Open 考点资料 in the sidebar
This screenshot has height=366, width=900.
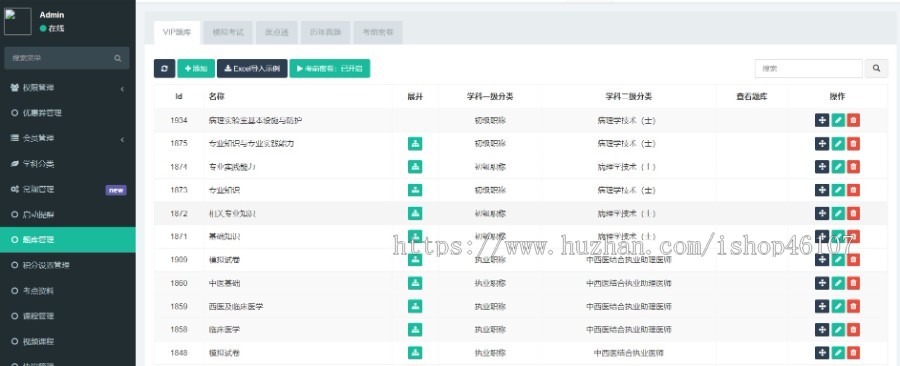pyautogui.click(x=68, y=291)
